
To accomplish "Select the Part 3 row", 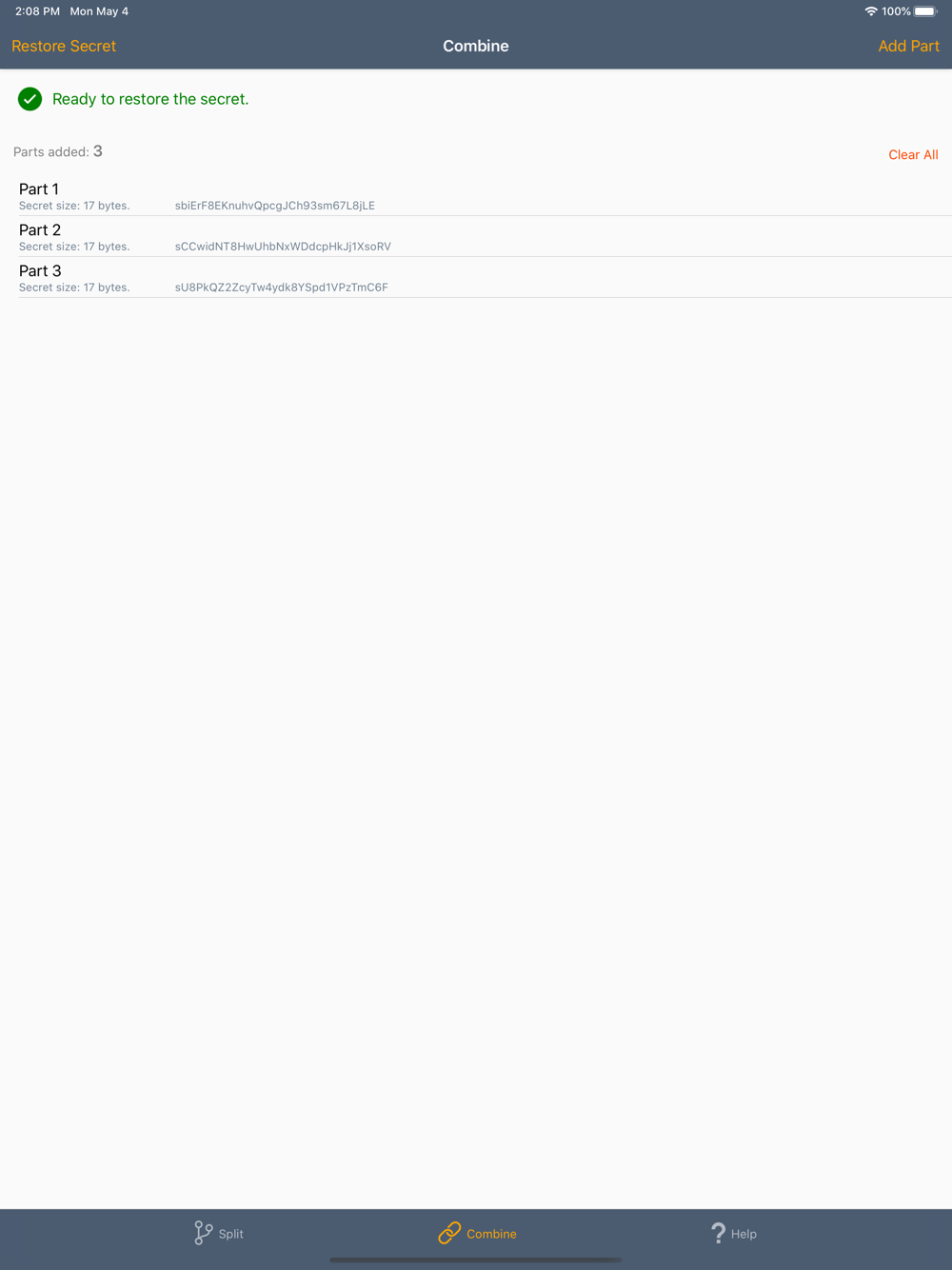I will coord(486,278).
